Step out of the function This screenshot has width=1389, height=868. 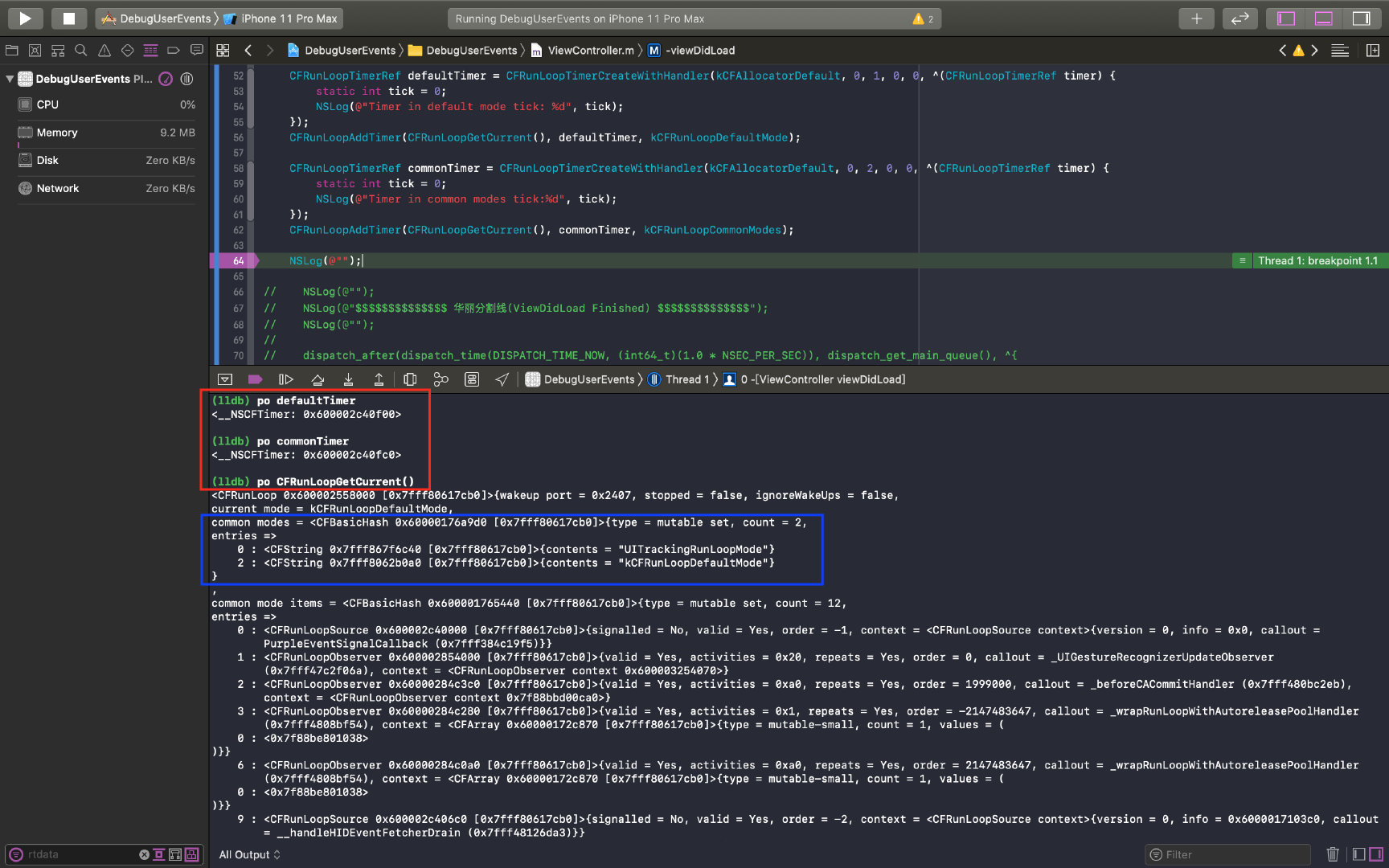[x=379, y=379]
